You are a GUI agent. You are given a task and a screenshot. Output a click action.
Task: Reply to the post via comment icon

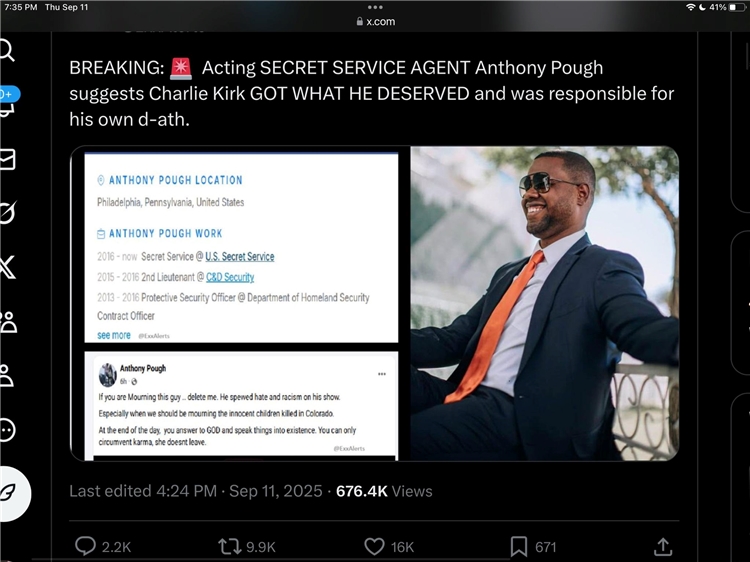tap(87, 546)
